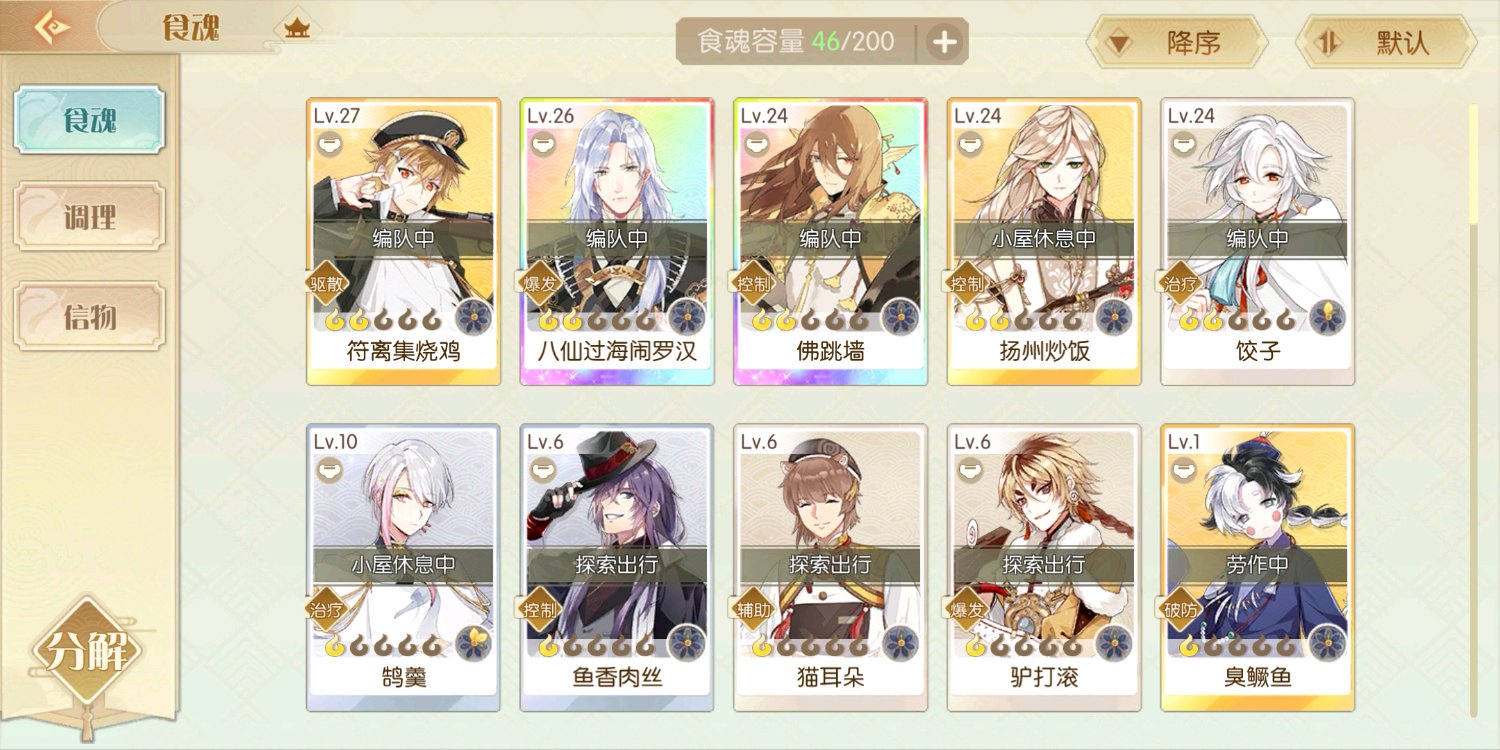Switch to the 信物 tab
The width and height of the screenshot is (1500, 750).
click(90, 317)
